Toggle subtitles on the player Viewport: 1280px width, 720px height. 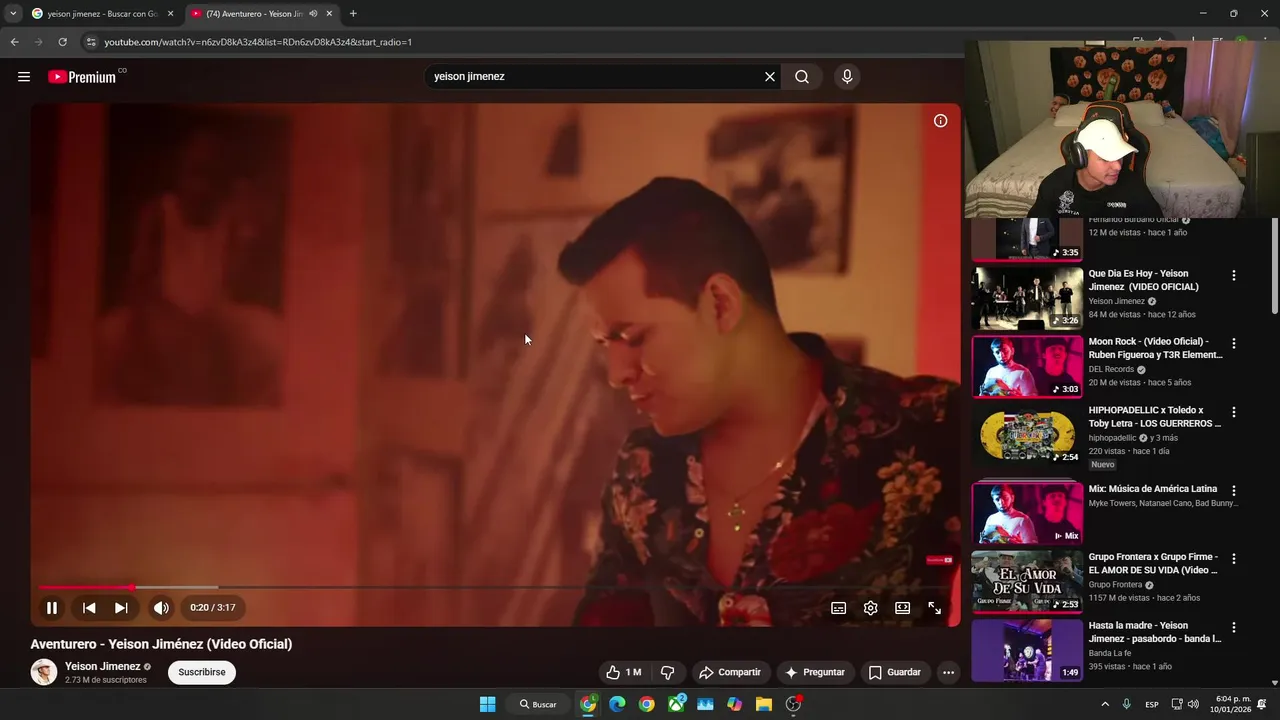[839, 608]
